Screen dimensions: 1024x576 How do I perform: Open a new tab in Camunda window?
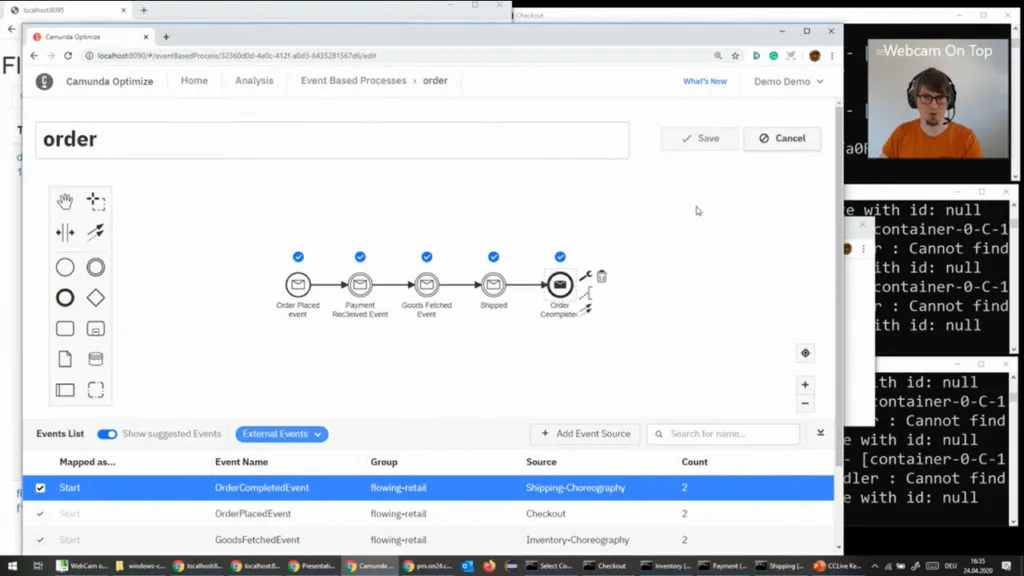[x=166, y=37]
